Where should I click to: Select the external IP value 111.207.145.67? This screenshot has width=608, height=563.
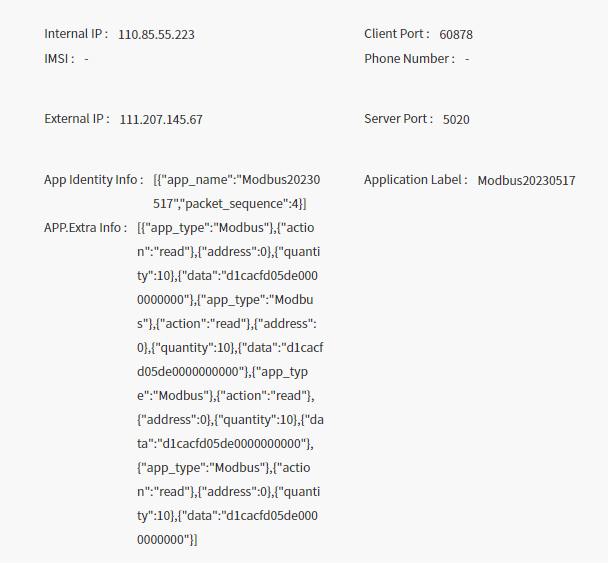161,120
